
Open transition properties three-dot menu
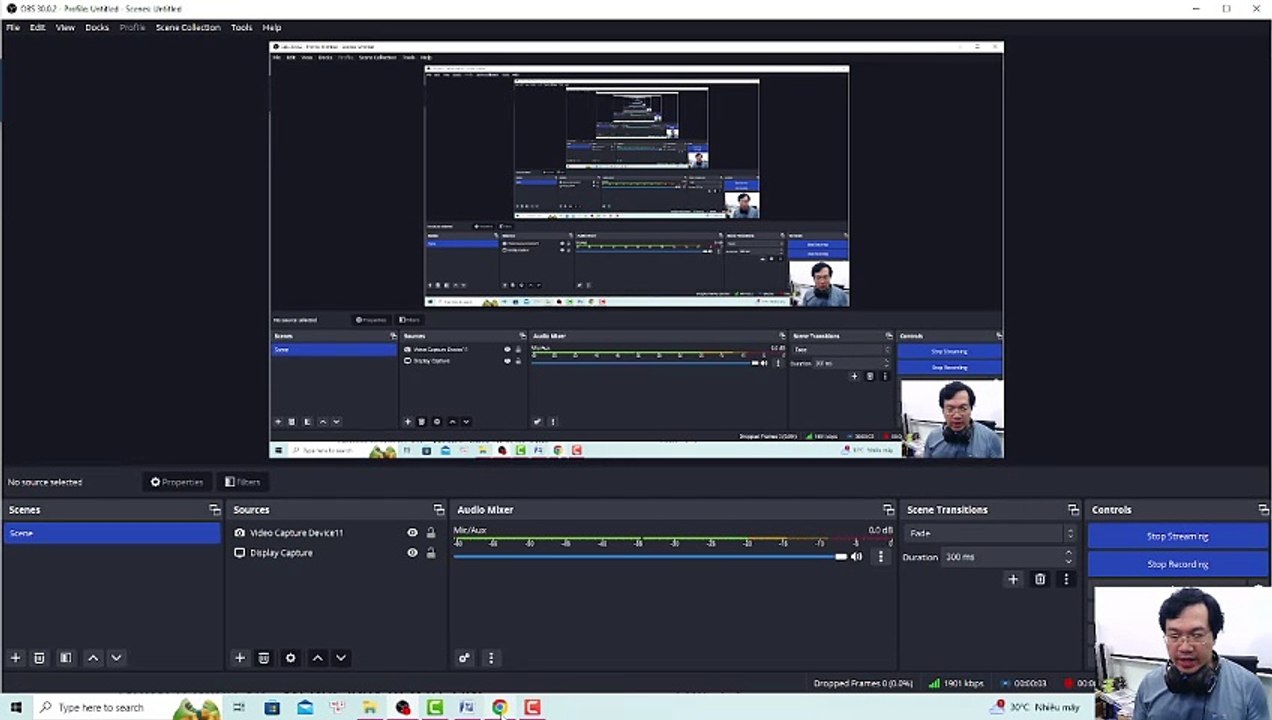coord(1066,579)
